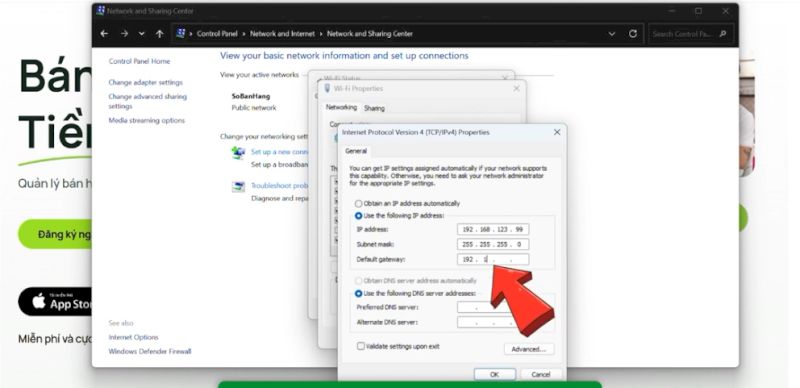Open Media streaming options
This screenshot has width=800, height=388.
(x=146, y=120)
